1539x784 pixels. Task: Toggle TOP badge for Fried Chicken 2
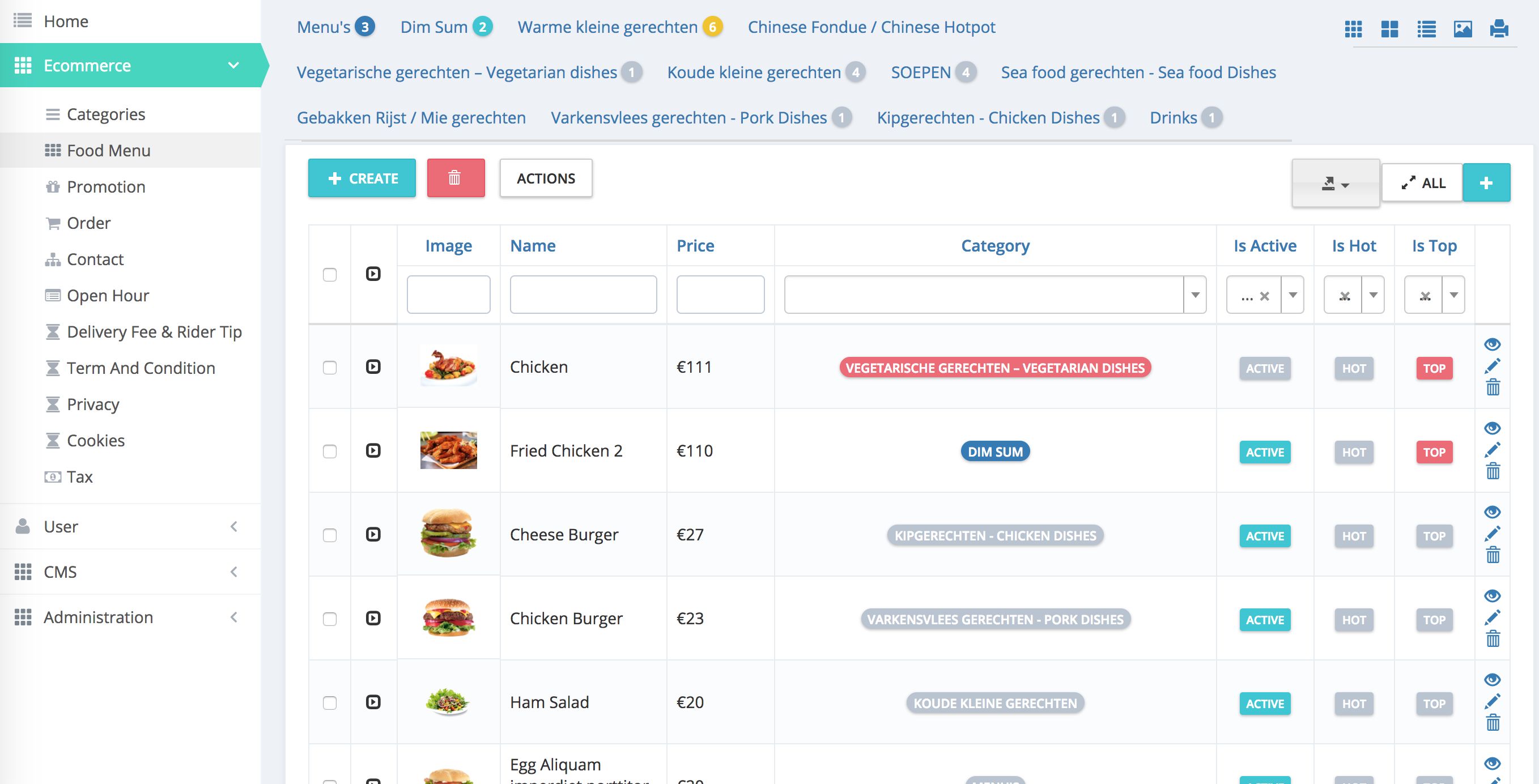[x=1434, y=452]
